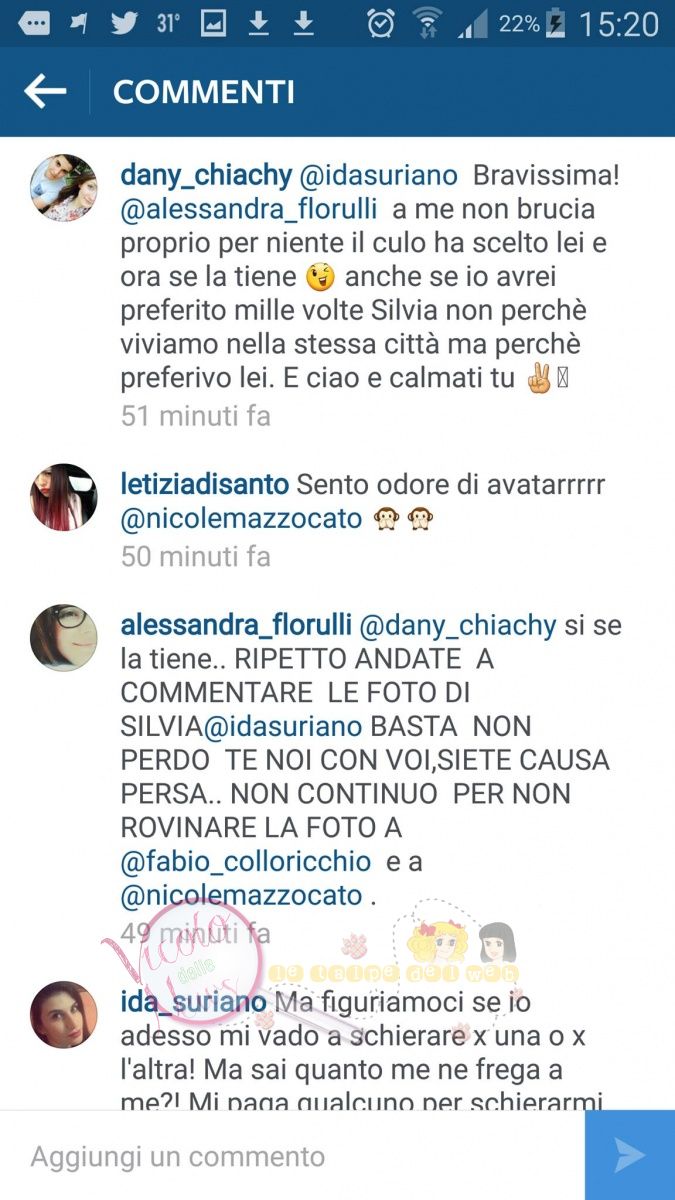Viewport: 675px width, 1200px height.
Task: Open the @fabio_colloricchio mention
Action: [246, 862]
